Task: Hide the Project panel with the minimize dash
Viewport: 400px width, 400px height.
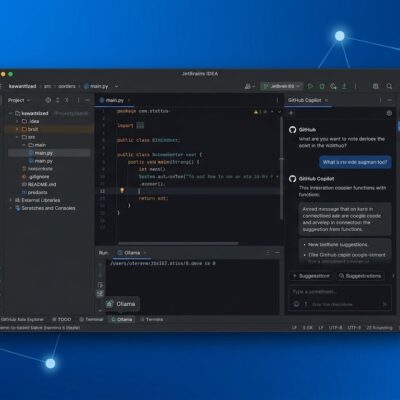Action: click(x=87, y=100)
